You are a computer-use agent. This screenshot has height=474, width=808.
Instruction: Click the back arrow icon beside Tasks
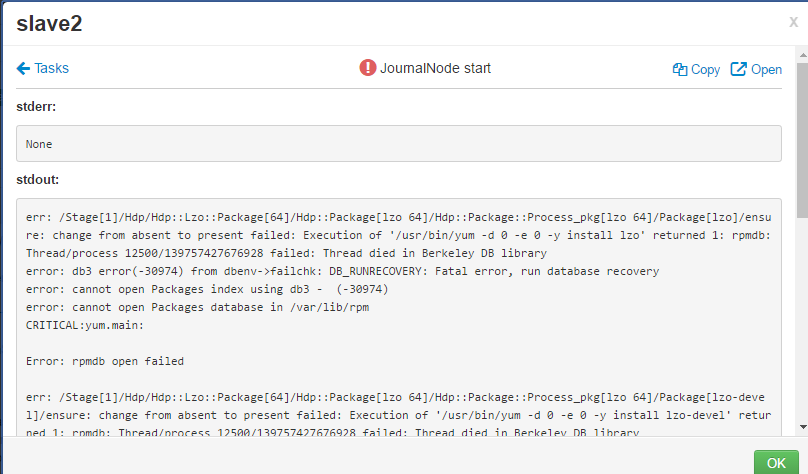tap(24, 68)
